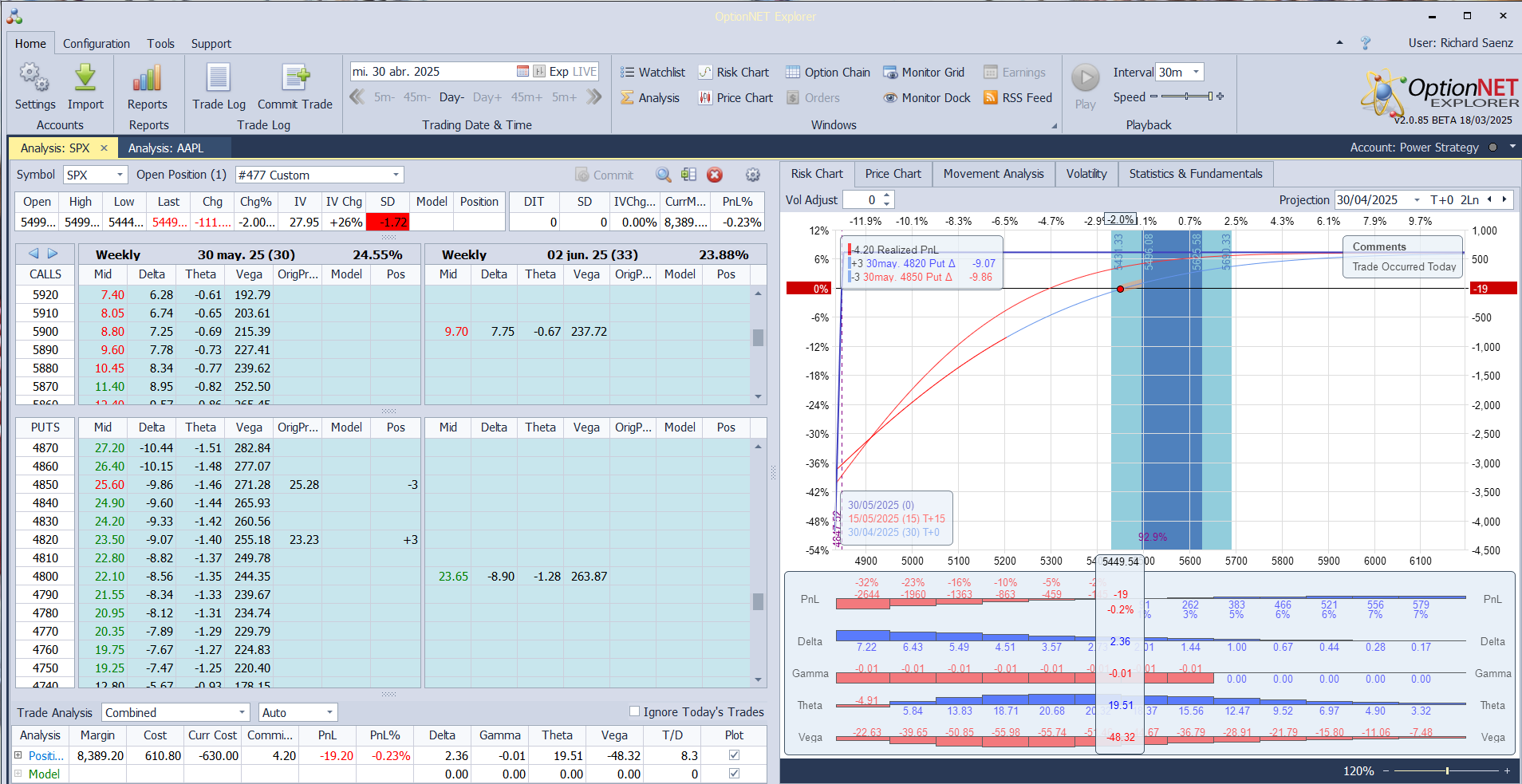The image size is (1522, 784).
Task: Open the analysis gear settings icon
Action: point(753,175)
